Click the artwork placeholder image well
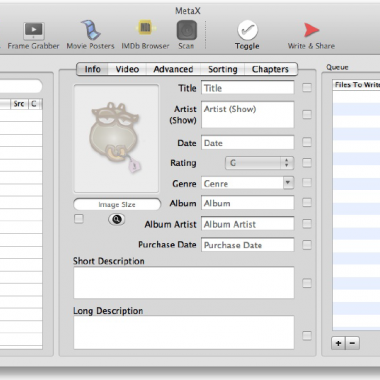This screenshot has width=380, height=380. coord(116,138)
